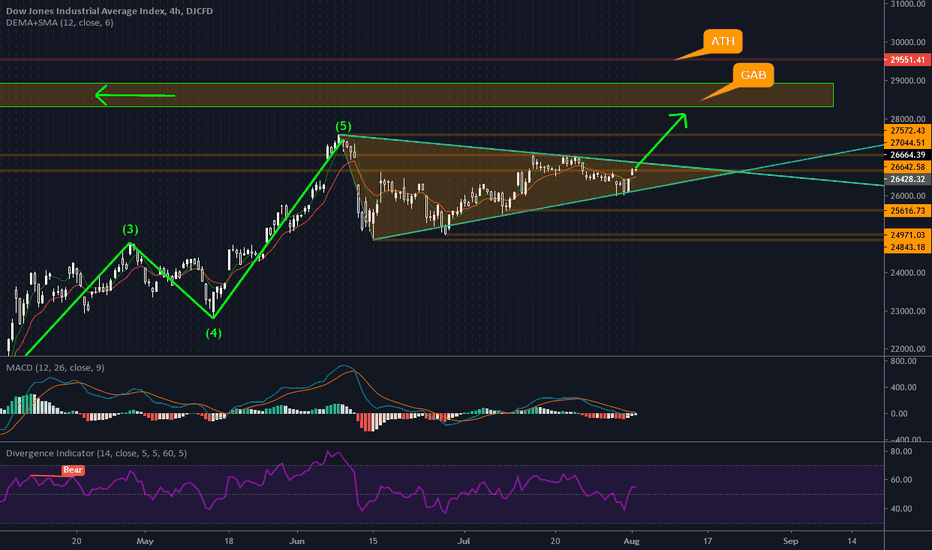932x550 pixels.
Task: Click the 31000.00 price axis value
Action: [x=908, y=4]
